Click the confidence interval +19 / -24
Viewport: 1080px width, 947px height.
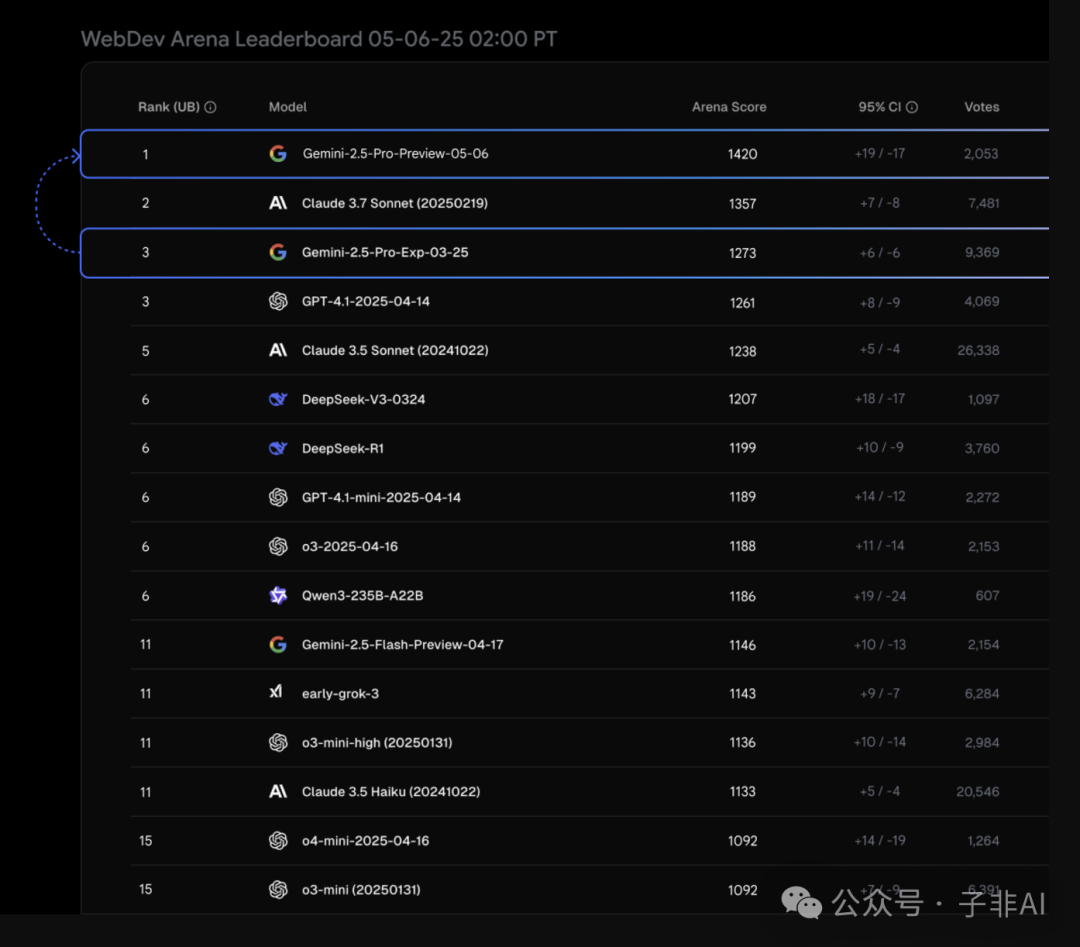click(880, 596)
